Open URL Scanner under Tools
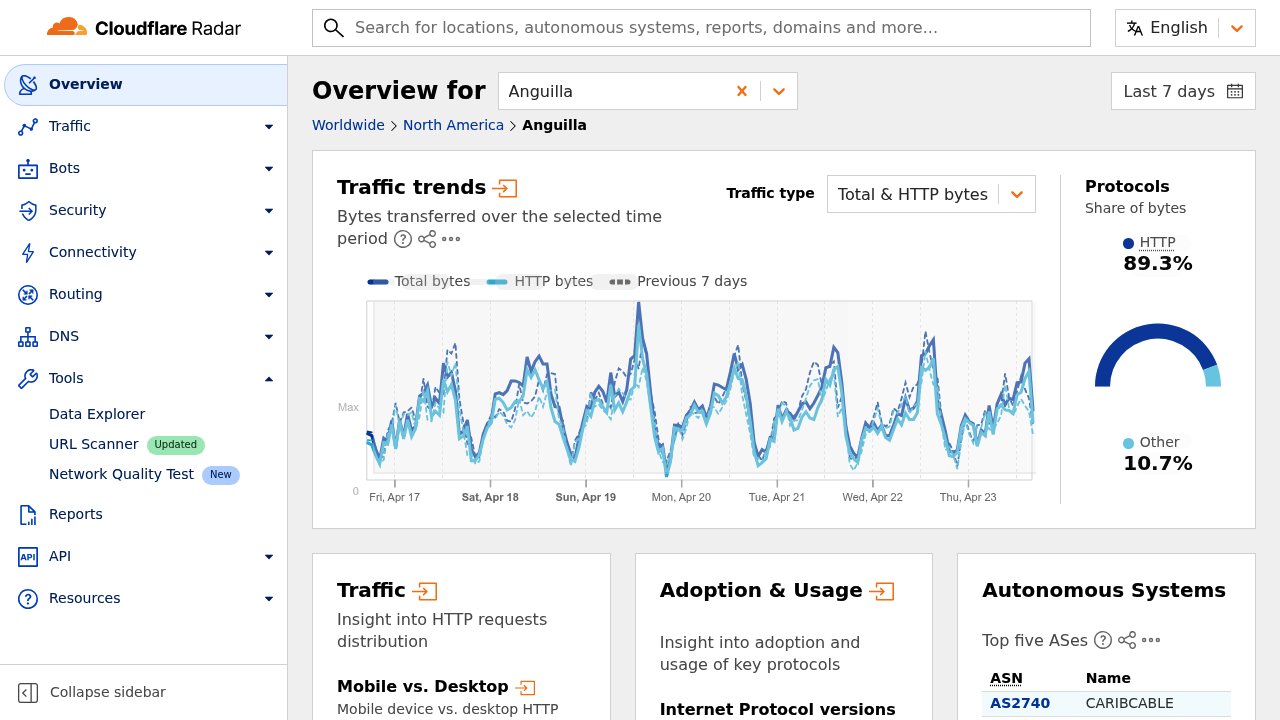Viewport: 1280px width, 720px height. pyautogui.click(x=94, y=444)
